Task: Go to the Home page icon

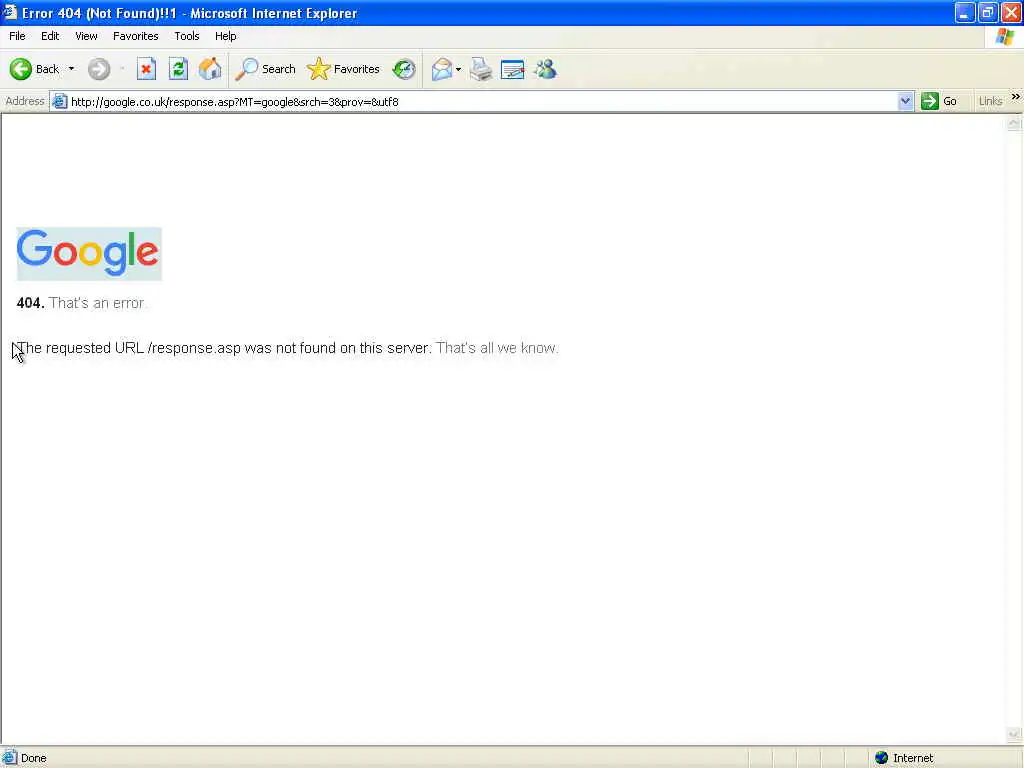Action: (x=210, y=69)
